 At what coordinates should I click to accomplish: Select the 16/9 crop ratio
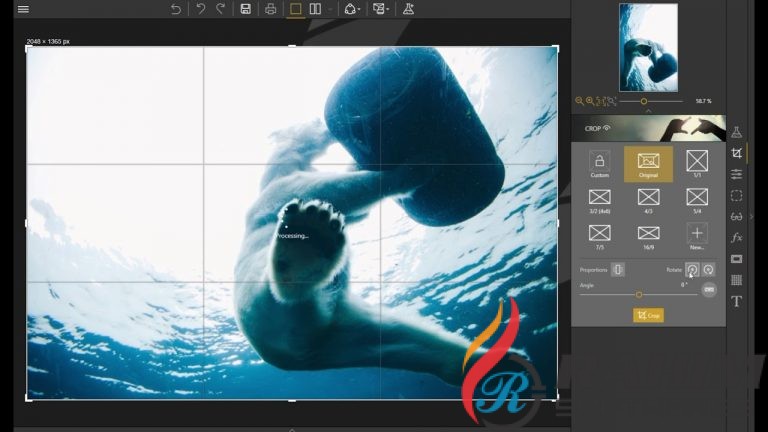(648, 237)
